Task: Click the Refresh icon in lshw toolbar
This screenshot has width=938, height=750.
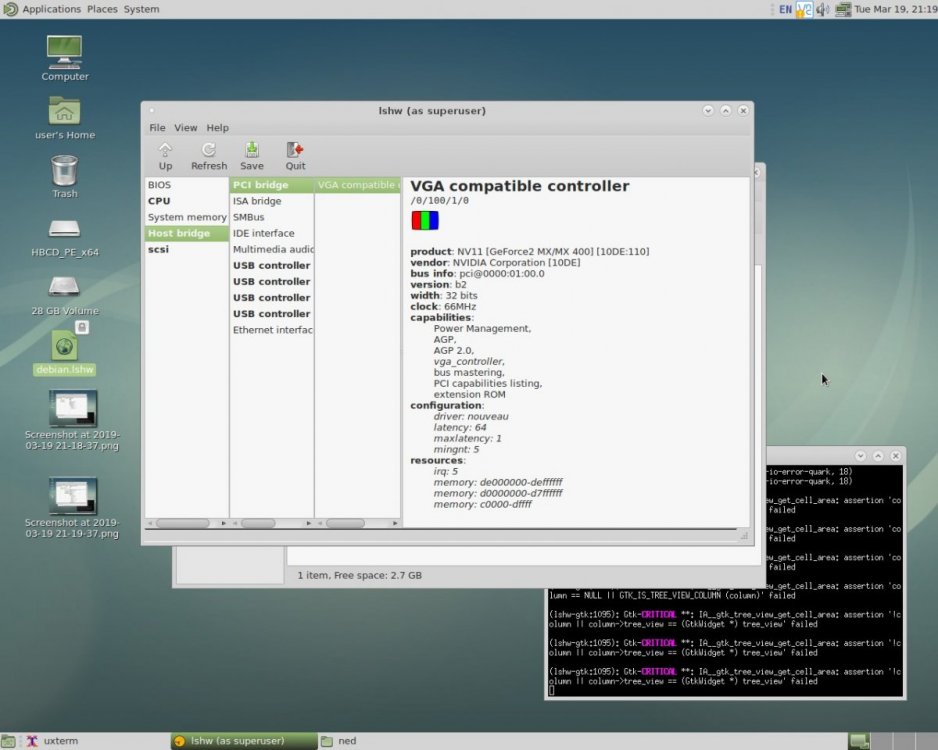Action: pos(209,155)
